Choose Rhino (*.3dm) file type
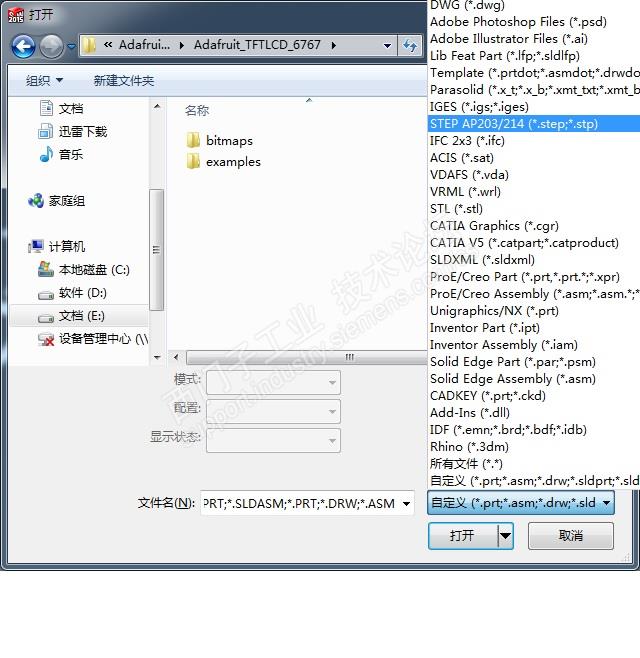The height and width of the screenshot is (658, 640). (533, 446)
